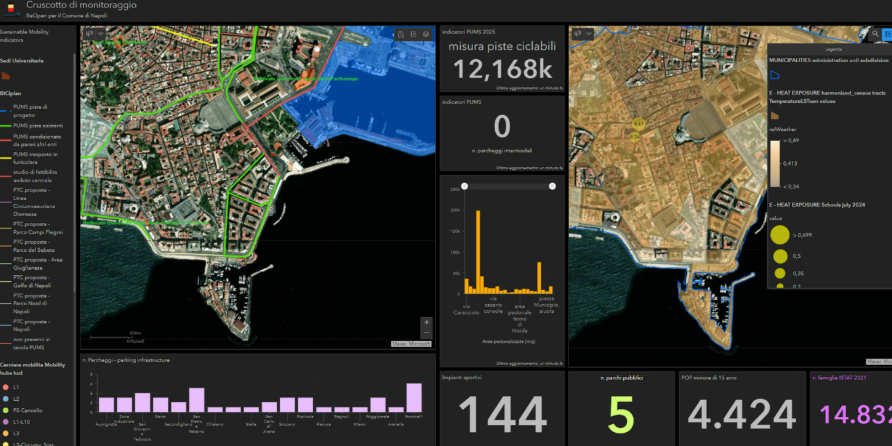Click the 0,47 school heat marker

click(x=638, y=123)
